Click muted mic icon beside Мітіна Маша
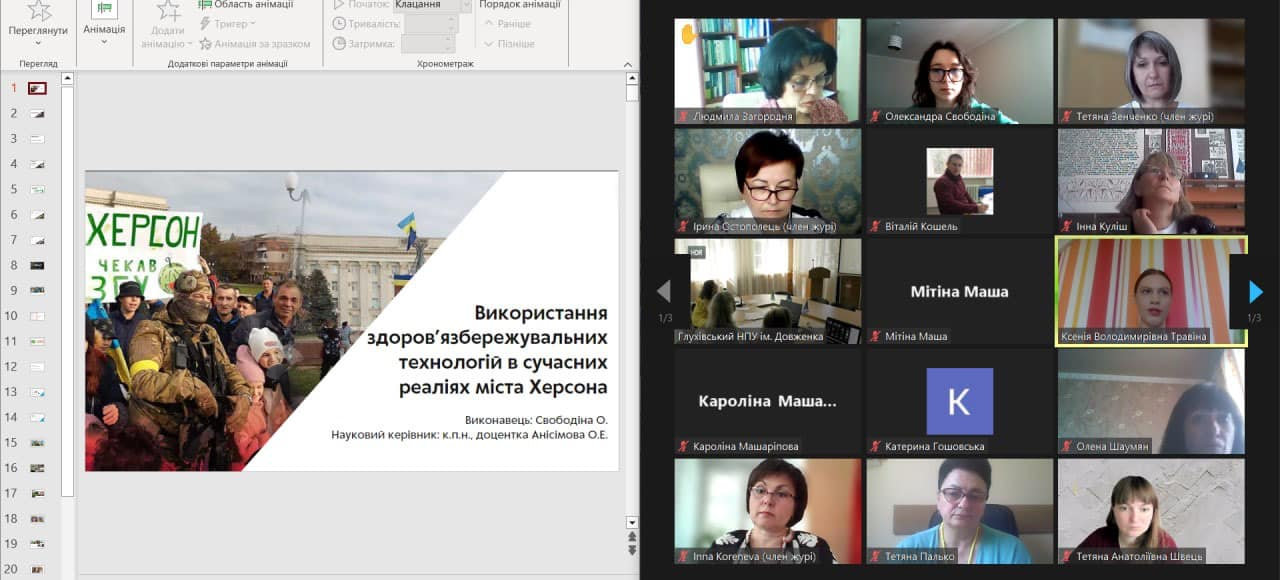 (x=876, y=336)
